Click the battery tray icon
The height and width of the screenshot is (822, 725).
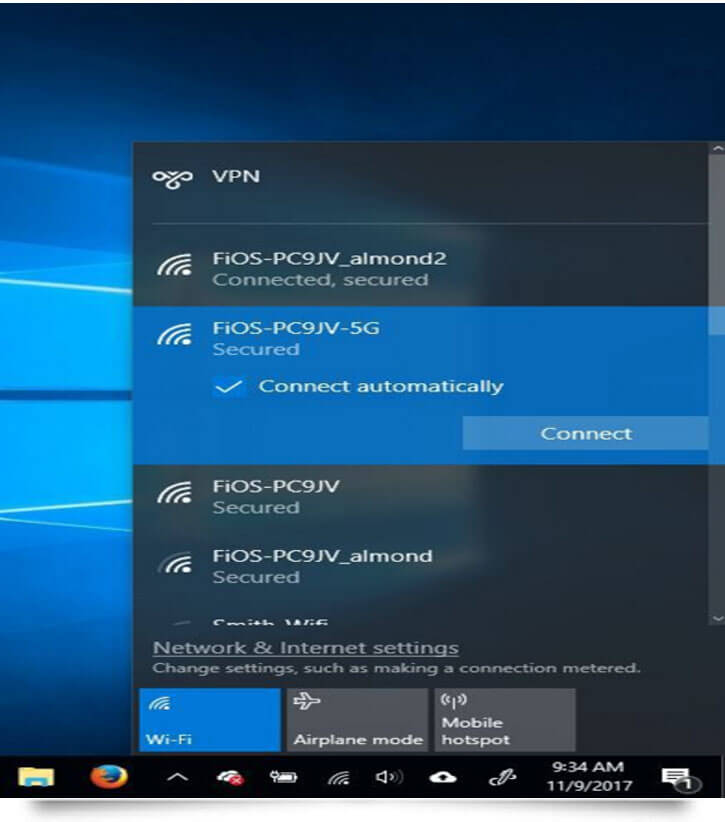point(284,777)
